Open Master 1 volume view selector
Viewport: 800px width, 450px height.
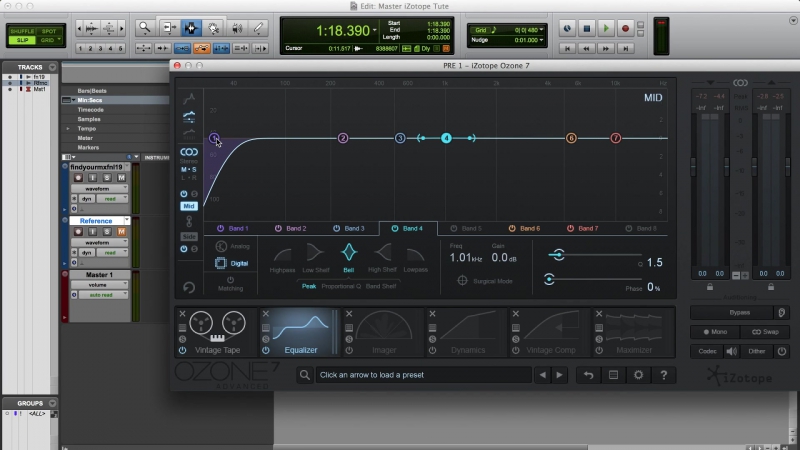[x=99, y=285]
